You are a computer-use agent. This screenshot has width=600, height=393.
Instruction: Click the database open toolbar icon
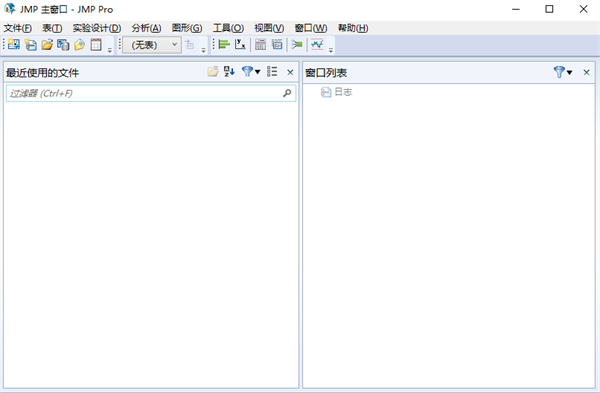(63, 45)
